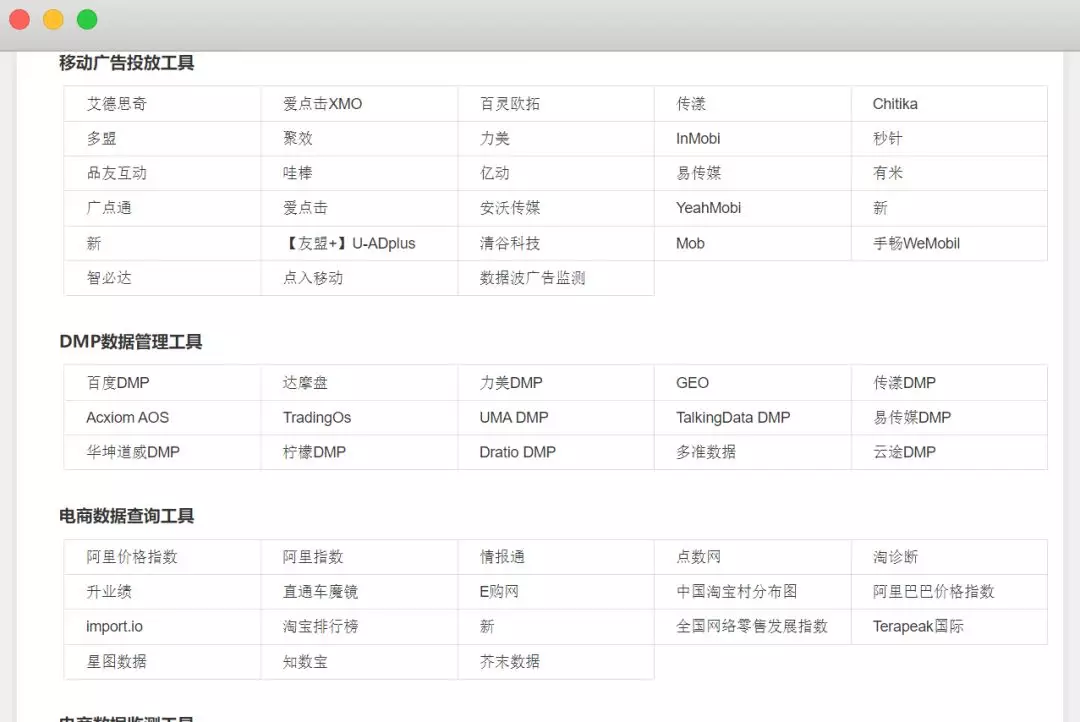Click the 中国淘宝村分布图 link
Image resolution: width=1080 pixels, height=722 pixels.
point(736,592)
